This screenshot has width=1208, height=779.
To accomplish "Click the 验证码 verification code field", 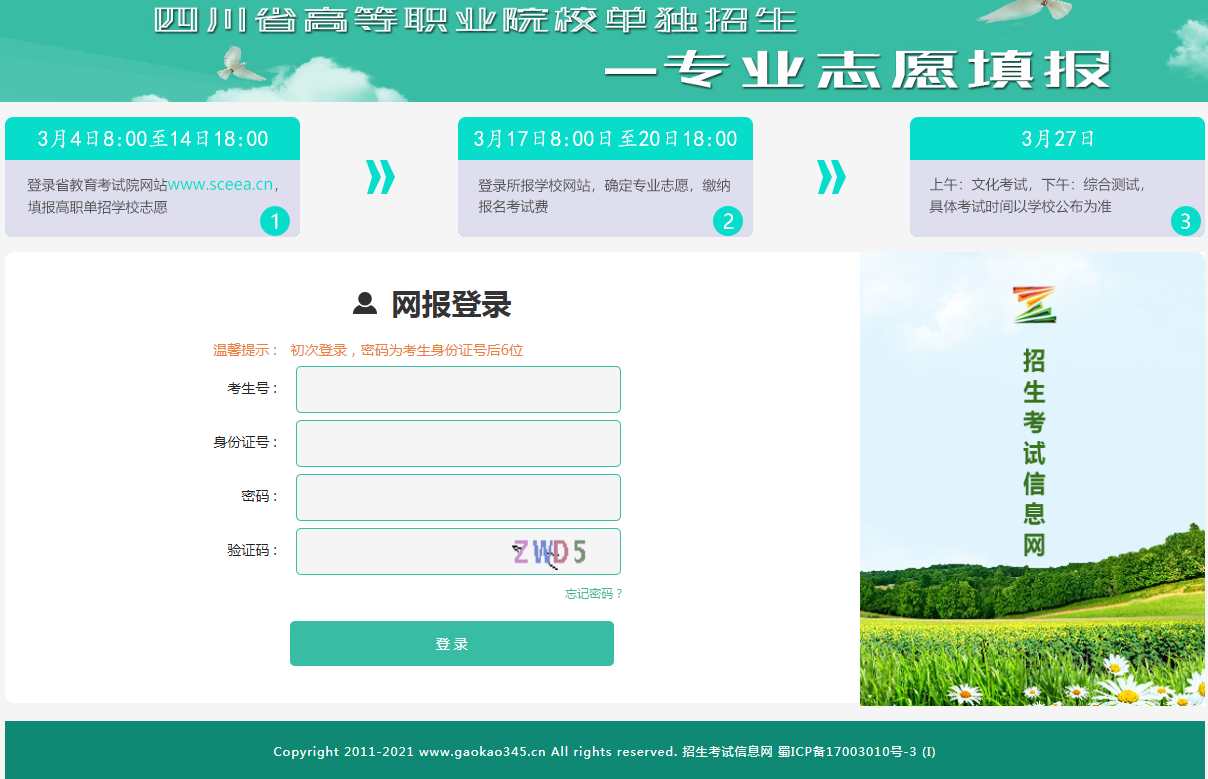I will click(x=400, y=551).
